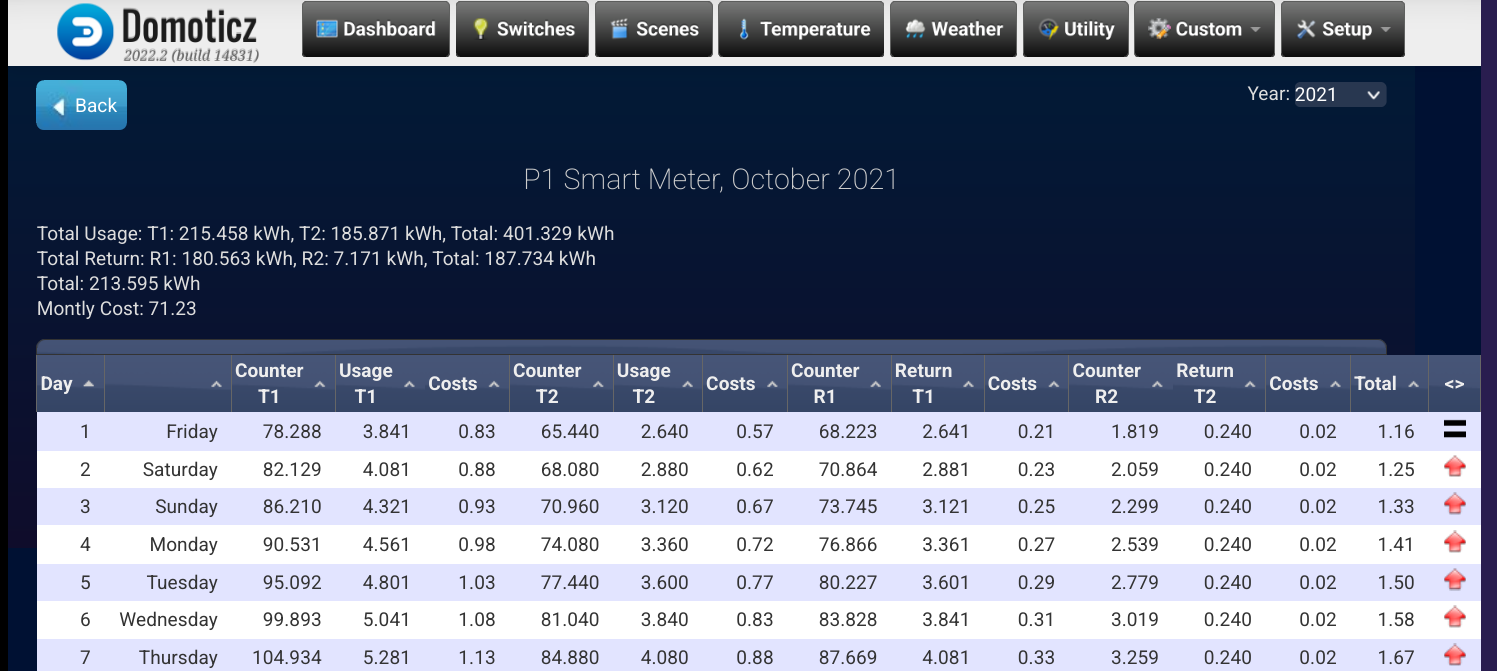This screenshot has height=671, width=1497.
Task: Open the Scenes page
Action: (653, 29)
